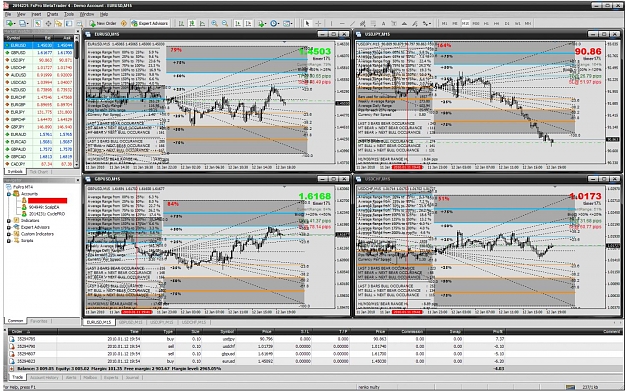Select the Fibonacci retracement tool
This screenshot has height=392, width=625.
point(373,24)
